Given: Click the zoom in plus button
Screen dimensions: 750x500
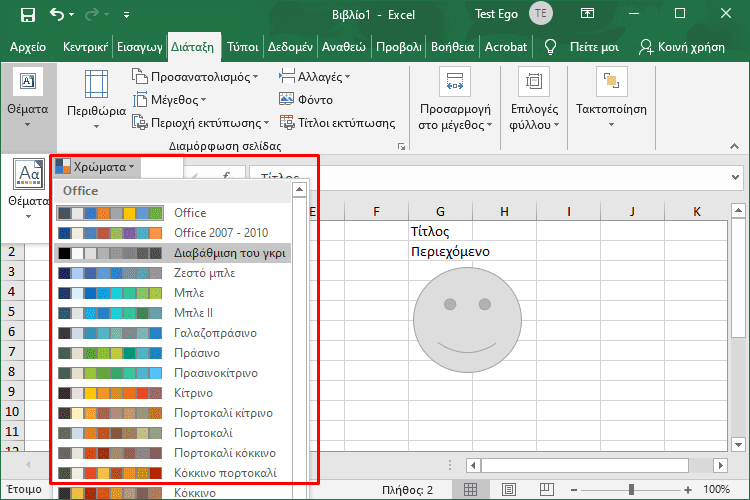Looking at the screenshot, I should click(x=688, y=489).
